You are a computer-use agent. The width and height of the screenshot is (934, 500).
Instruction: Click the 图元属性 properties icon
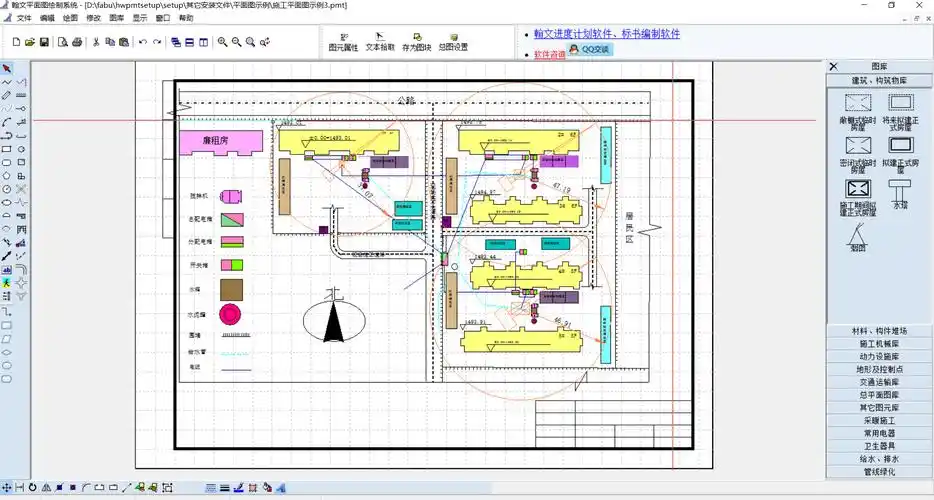(343, 42)
